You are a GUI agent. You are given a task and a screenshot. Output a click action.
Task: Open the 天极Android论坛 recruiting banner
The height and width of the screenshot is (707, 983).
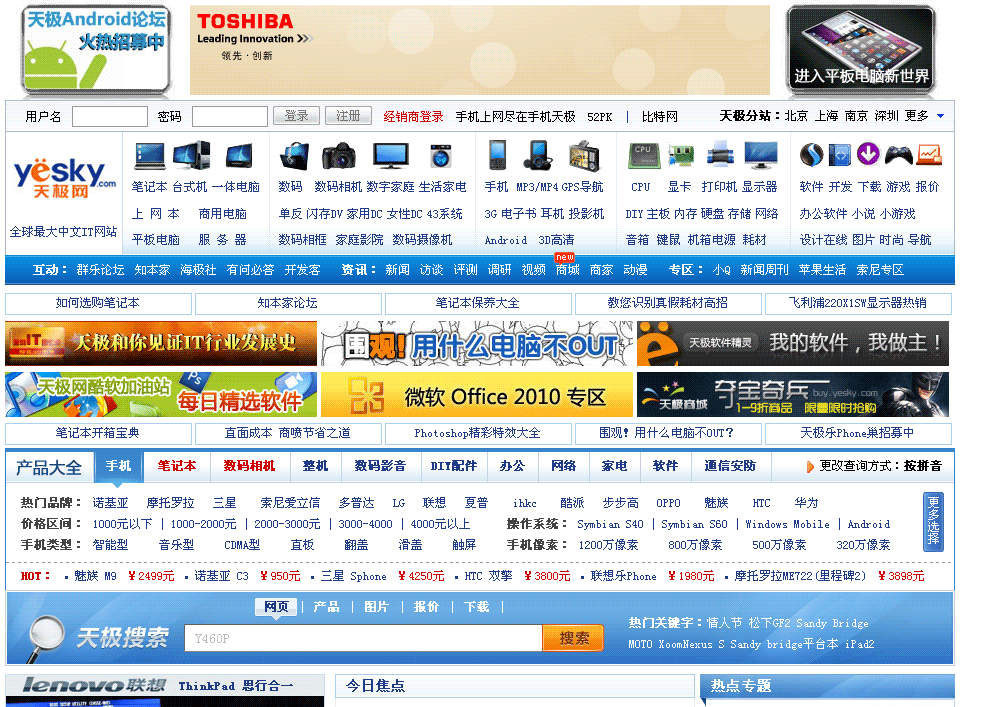(x=96, y=51)
